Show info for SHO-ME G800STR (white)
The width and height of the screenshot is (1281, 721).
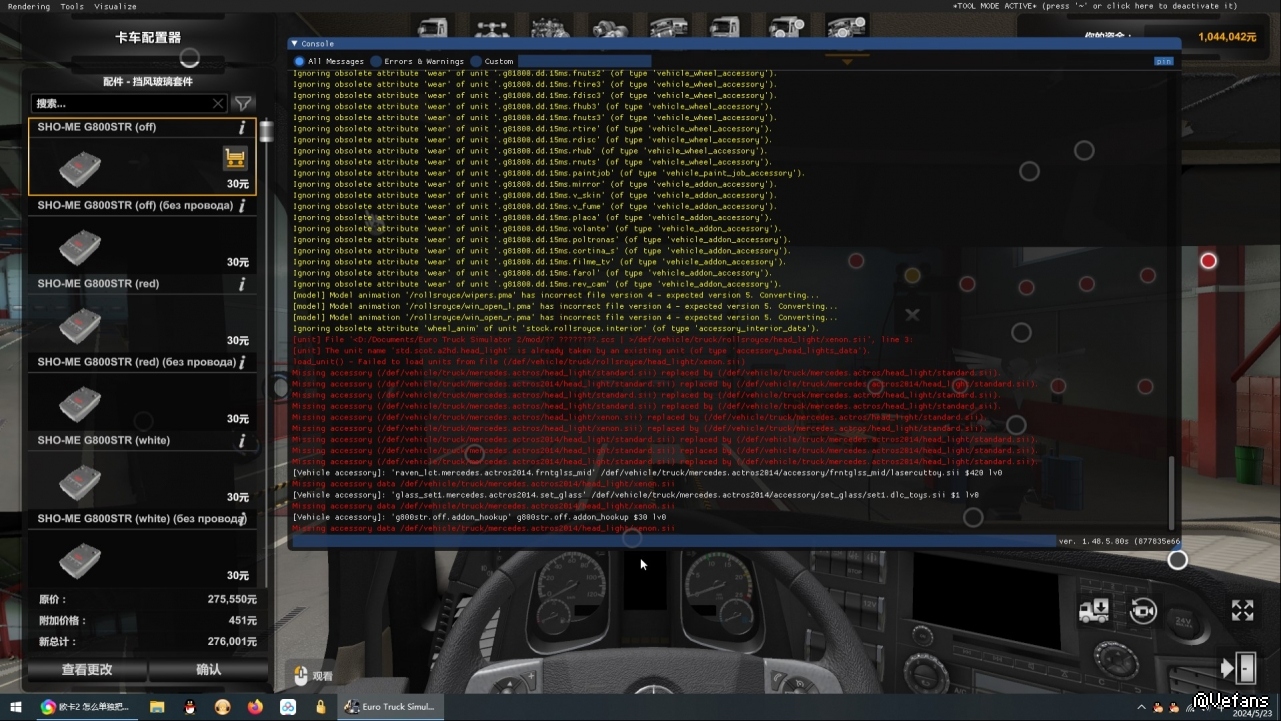242,441
